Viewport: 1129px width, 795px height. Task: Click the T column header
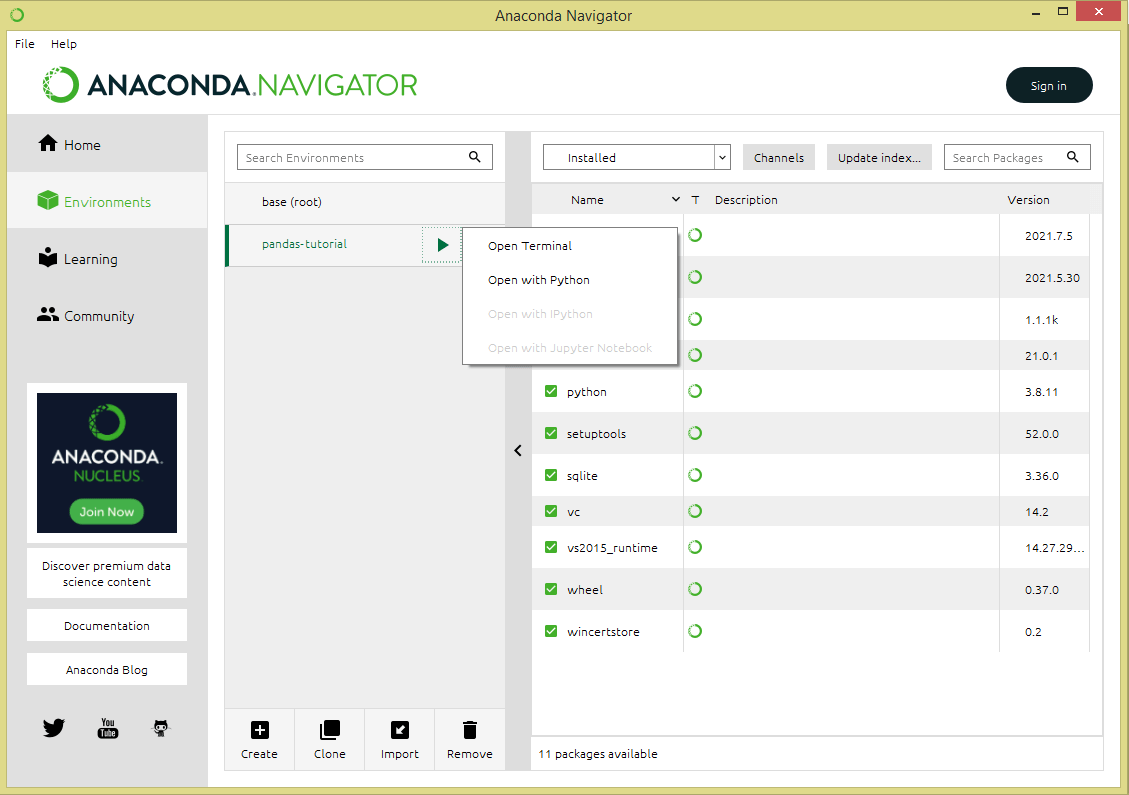point(695,199)
